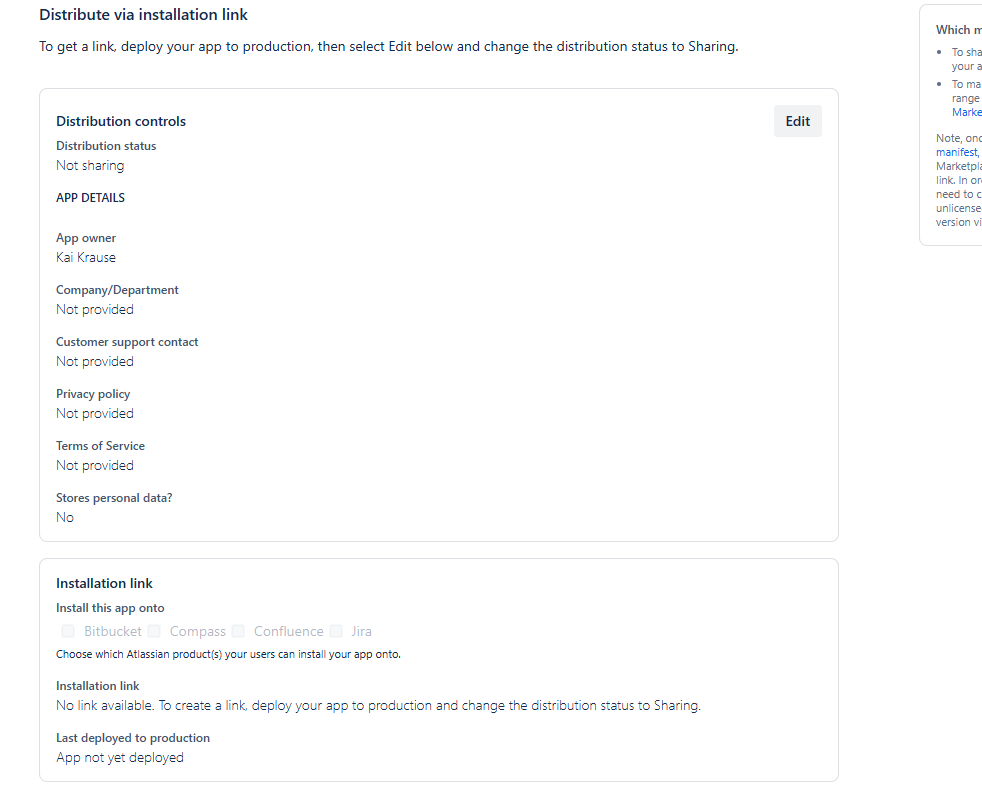Click the Installation link section heading
This screenshot has height=790, width=982.
click(104, 583)
